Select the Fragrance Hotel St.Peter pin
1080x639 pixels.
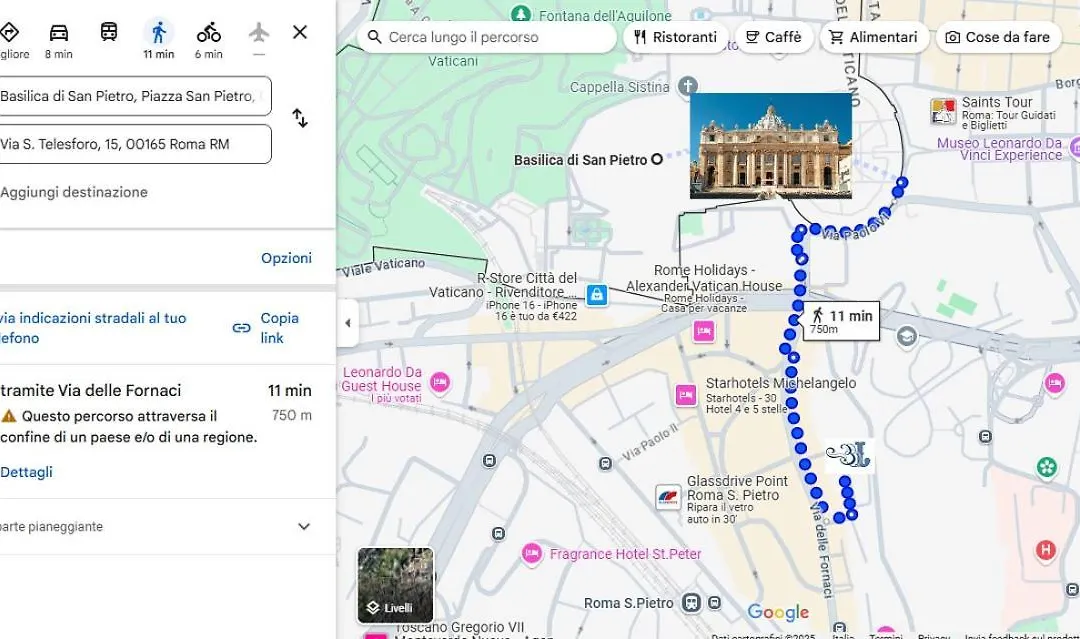532,554
